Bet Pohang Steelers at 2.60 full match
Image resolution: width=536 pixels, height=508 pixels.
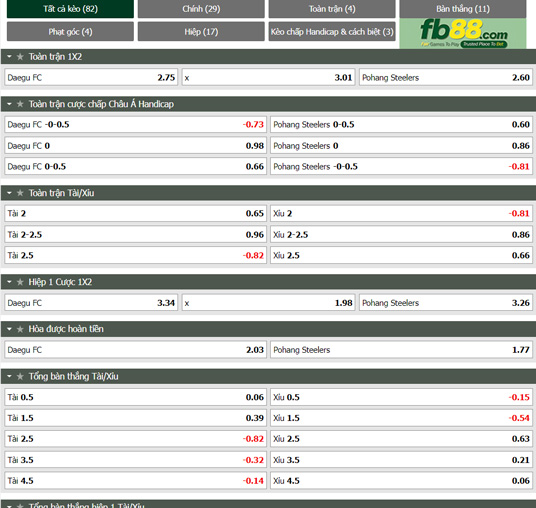pyautogui.click(x=446, y=78)
